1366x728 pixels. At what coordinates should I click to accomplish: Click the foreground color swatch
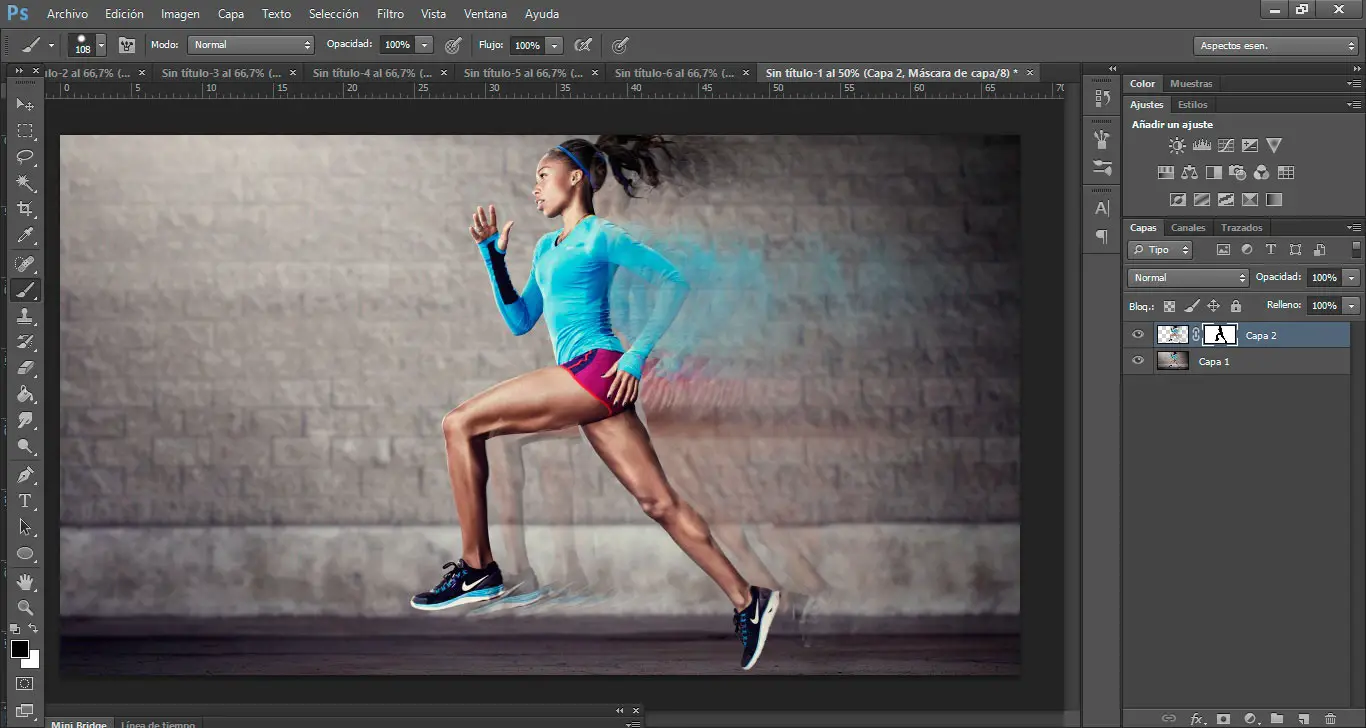click(20, 649)
